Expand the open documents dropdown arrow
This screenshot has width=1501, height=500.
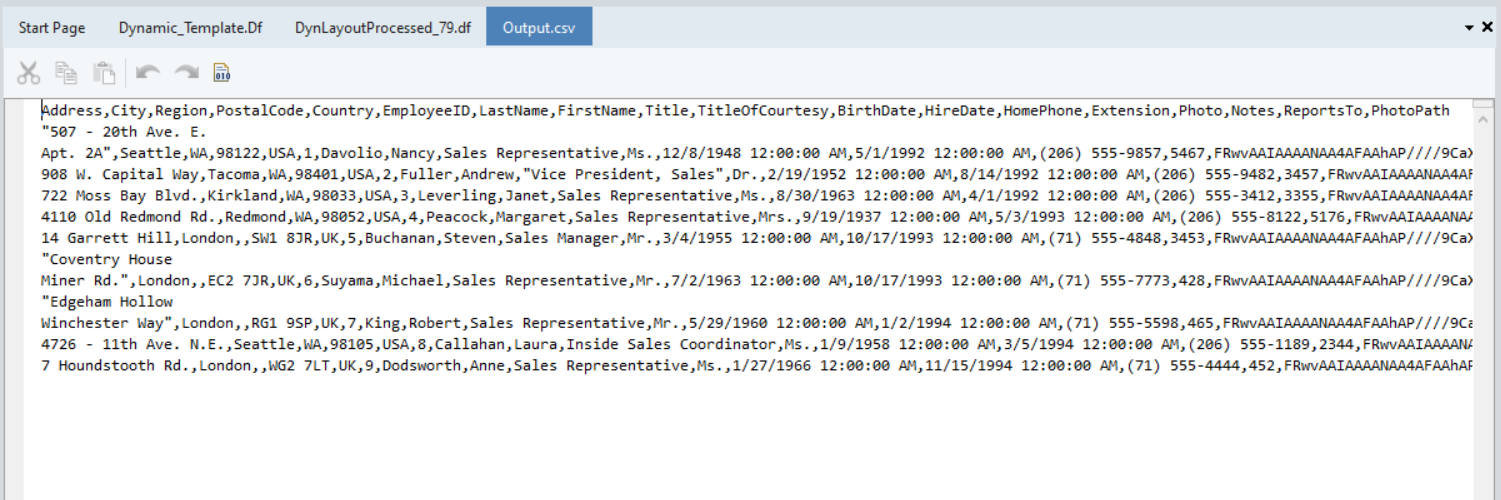point(1469,27)
